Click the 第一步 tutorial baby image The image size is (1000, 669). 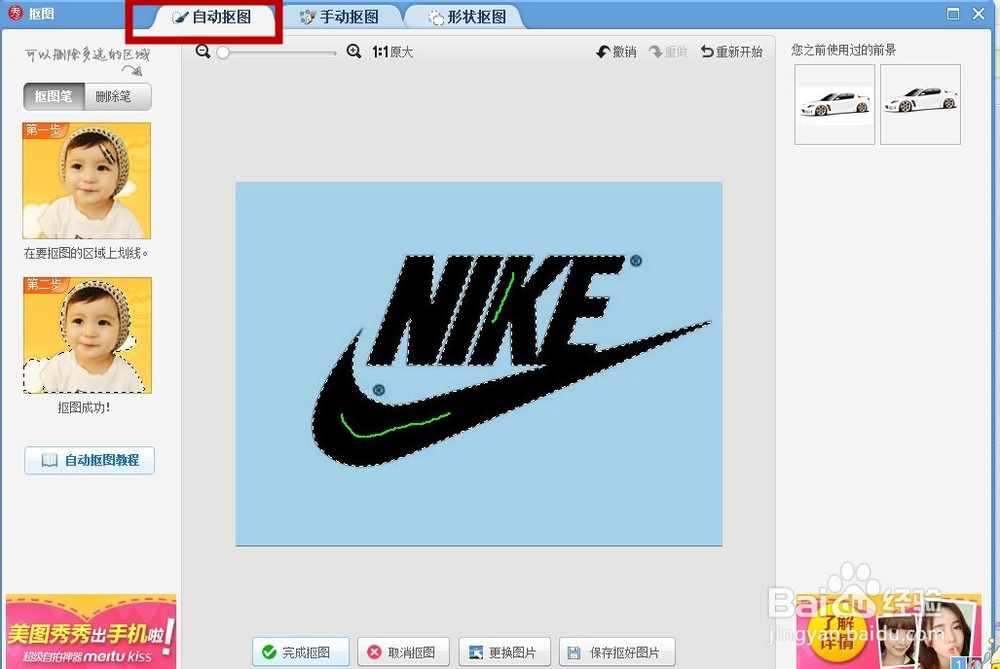pos(87,180)
